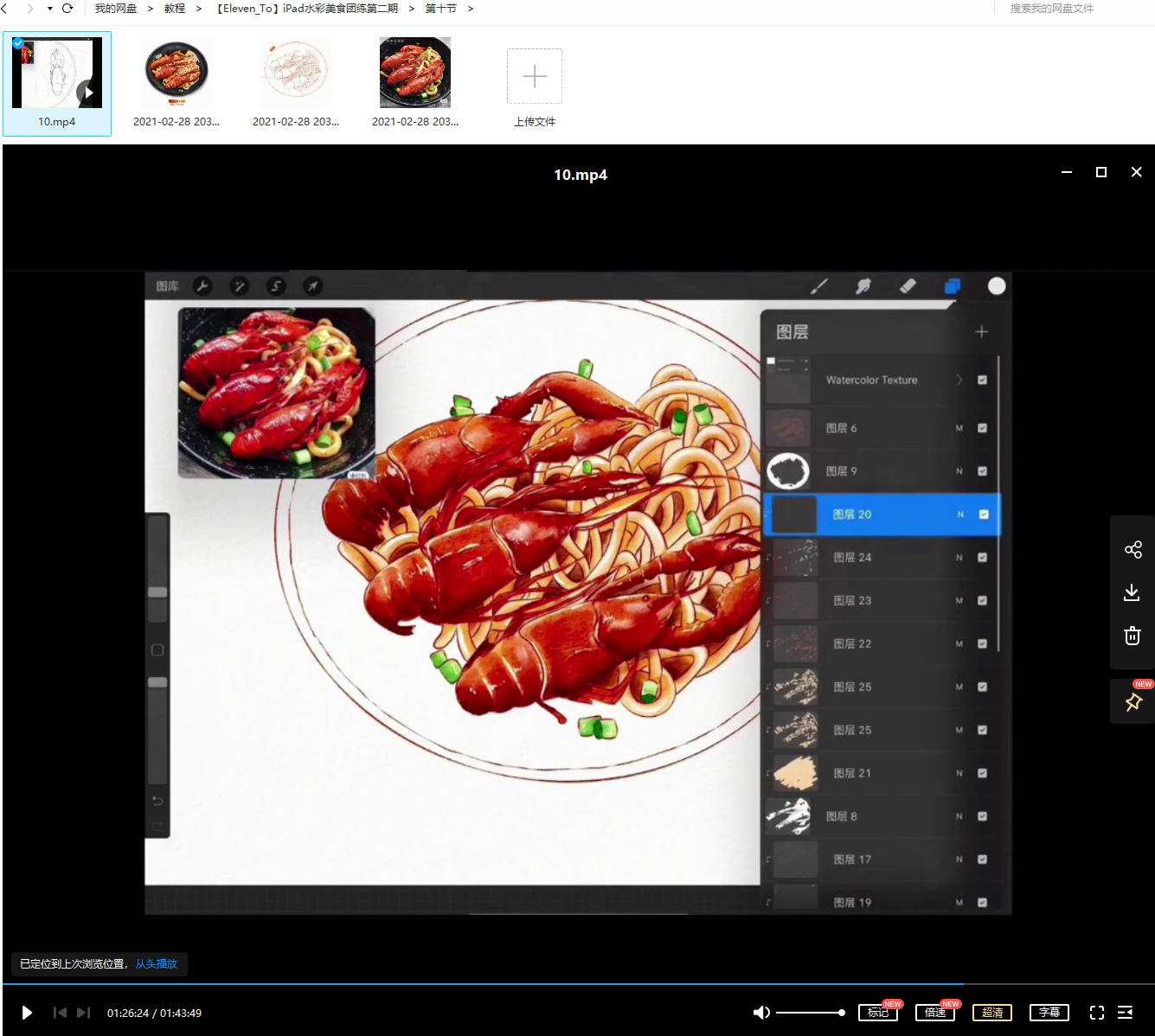Click the share icon on right sidebar

pos(1133,550)
